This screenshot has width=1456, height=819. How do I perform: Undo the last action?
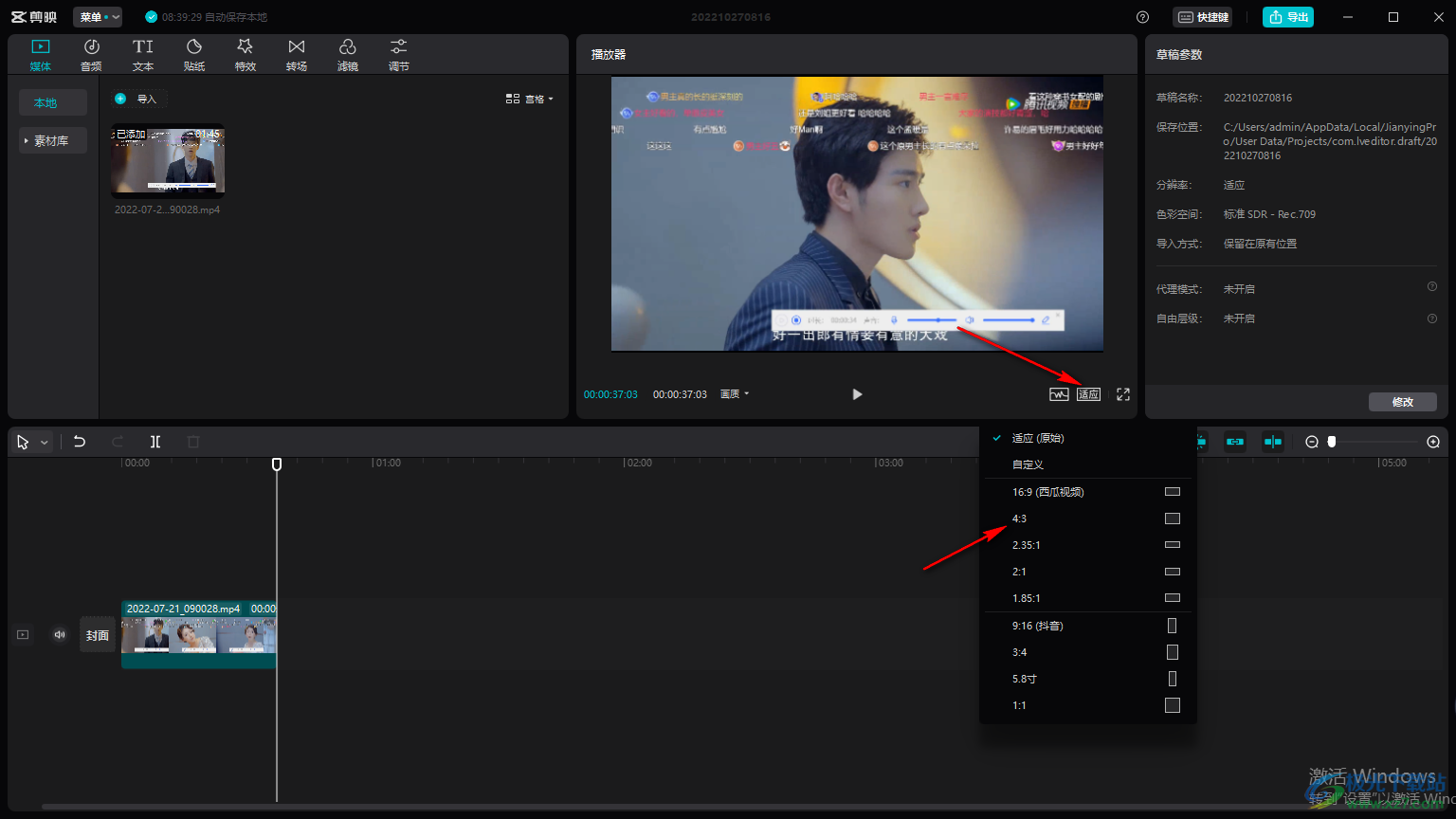tap(80, 442)
